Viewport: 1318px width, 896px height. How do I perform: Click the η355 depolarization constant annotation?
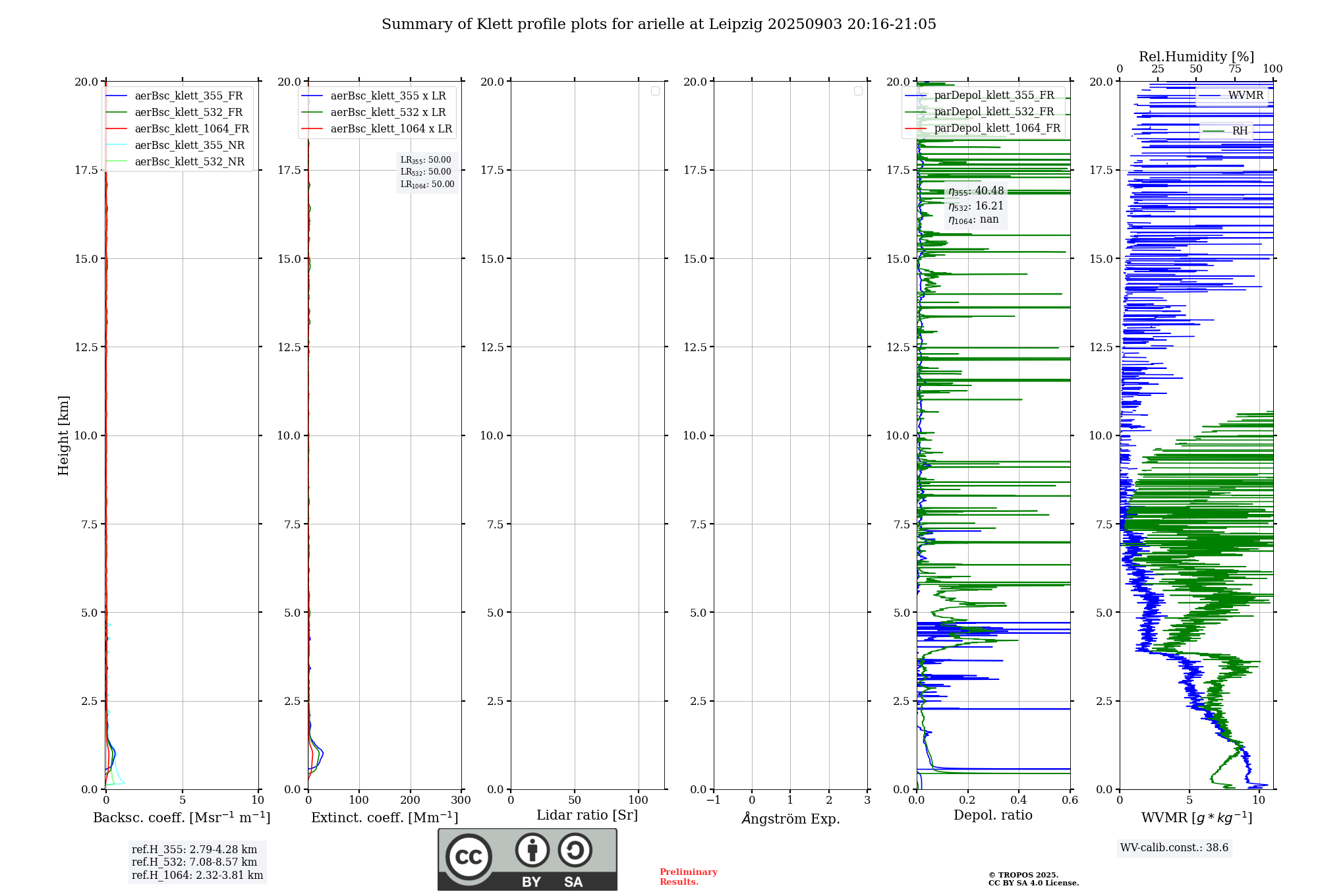tap(975, 192)
